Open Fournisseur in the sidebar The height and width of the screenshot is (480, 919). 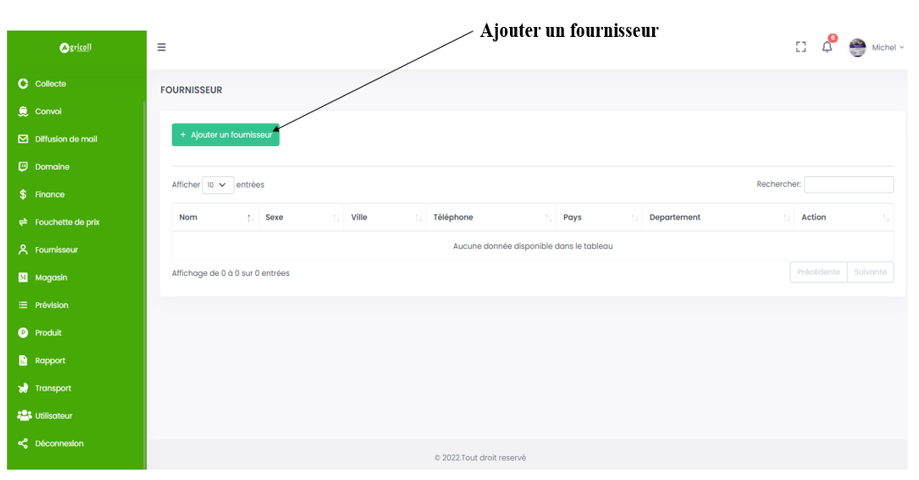[56, 250]
